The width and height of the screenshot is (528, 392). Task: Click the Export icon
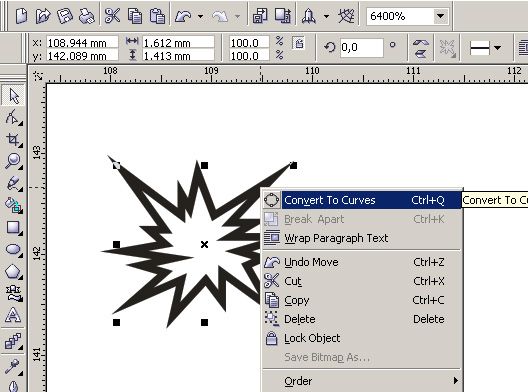click(x=283, y=16)
